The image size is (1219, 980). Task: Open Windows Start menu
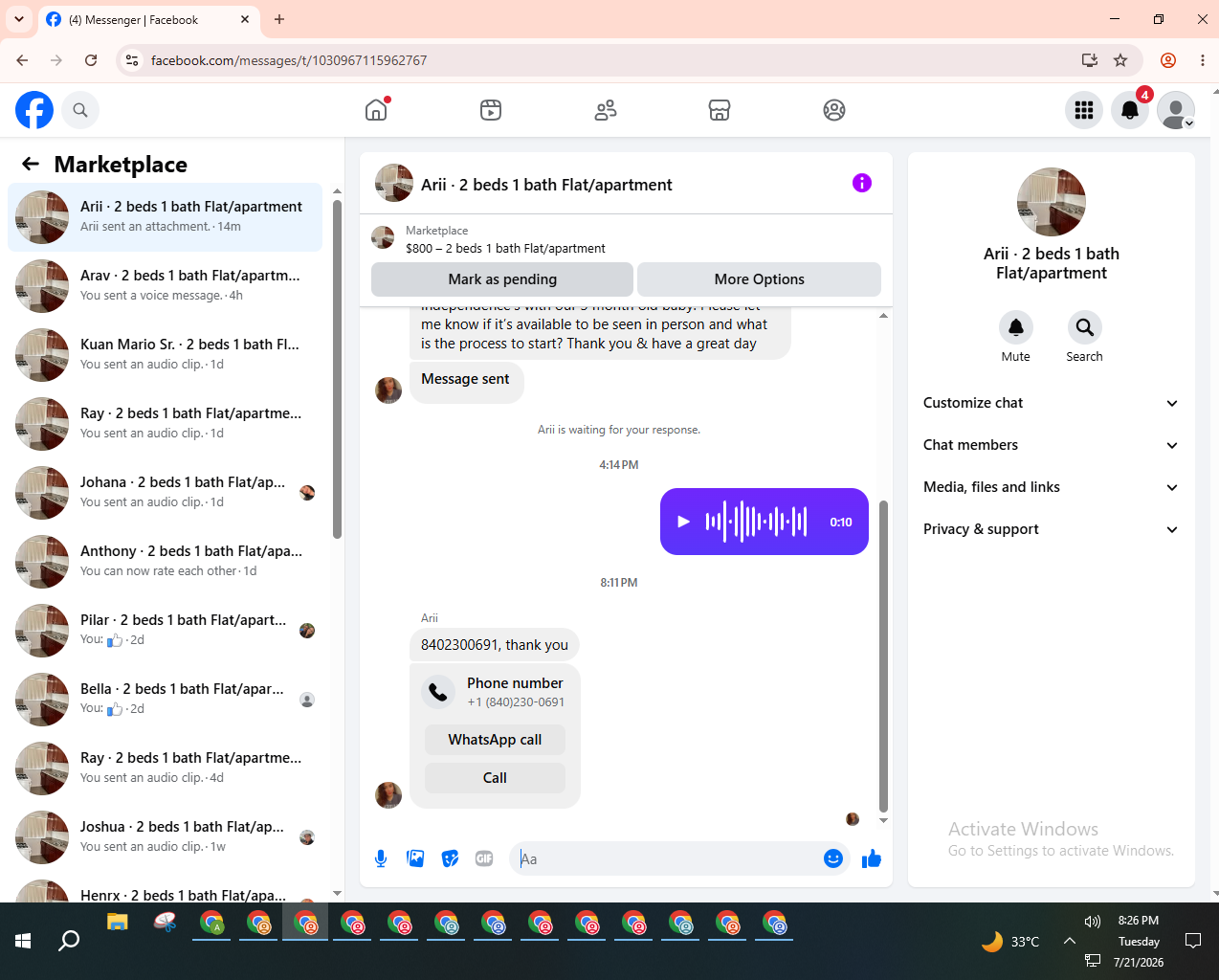pos(23,941)
